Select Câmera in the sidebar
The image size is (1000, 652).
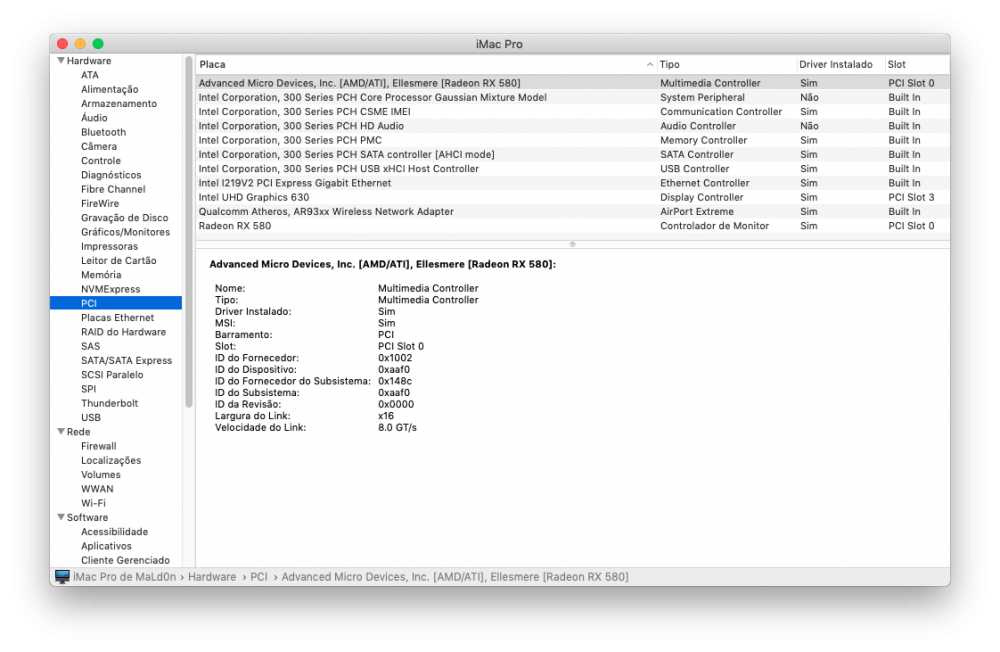(x=99, y=146)
